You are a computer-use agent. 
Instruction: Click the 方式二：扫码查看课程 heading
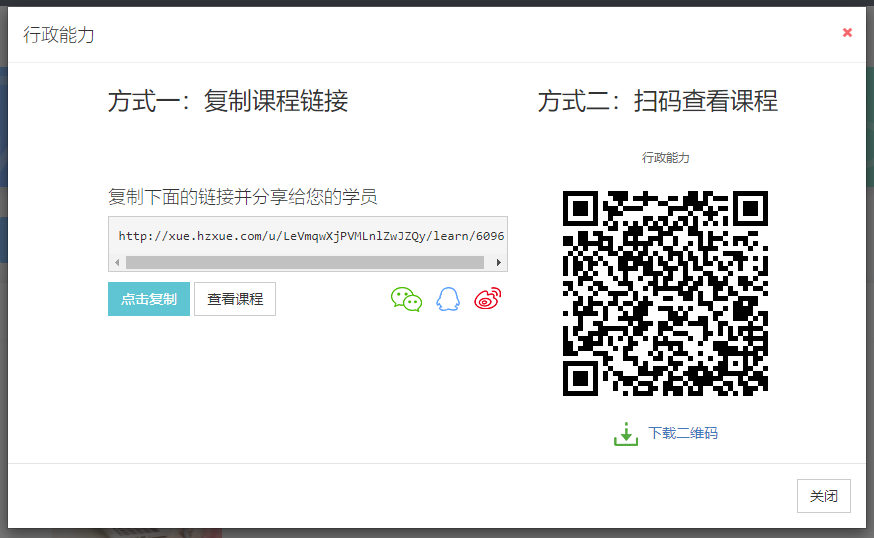tap(658, 101)
